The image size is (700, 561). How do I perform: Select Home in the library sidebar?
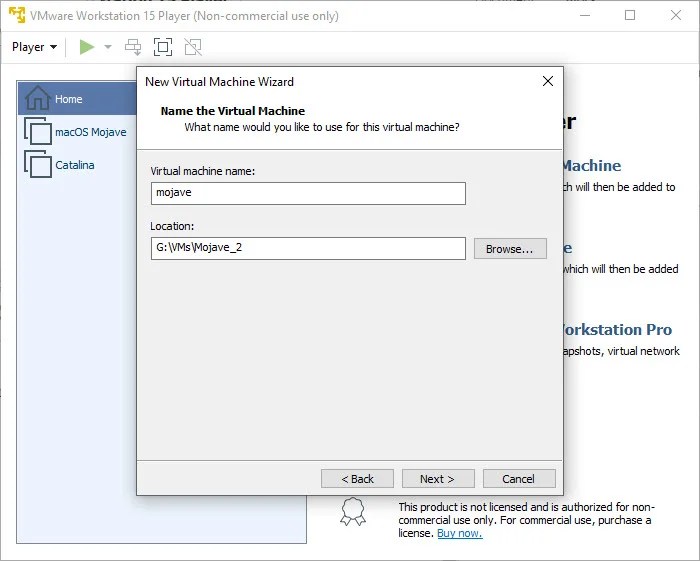(77, 99)
